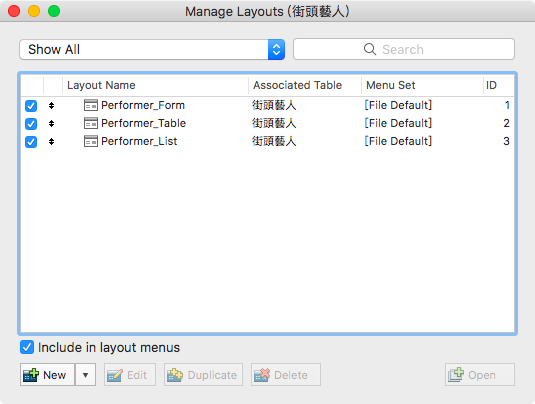Open Menu Set [File Default] for Performer_Table
Screen dimensions: 535x404
pos(398,123)
